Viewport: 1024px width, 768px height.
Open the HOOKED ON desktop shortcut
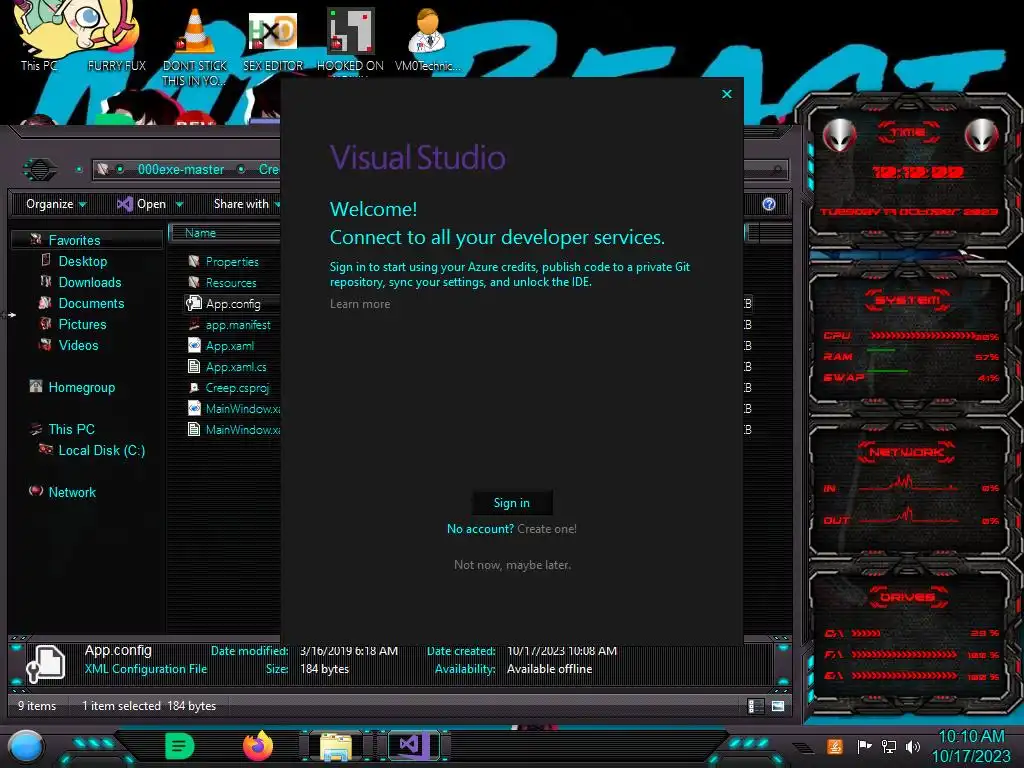pyautogui.click(x=350, y=40)
